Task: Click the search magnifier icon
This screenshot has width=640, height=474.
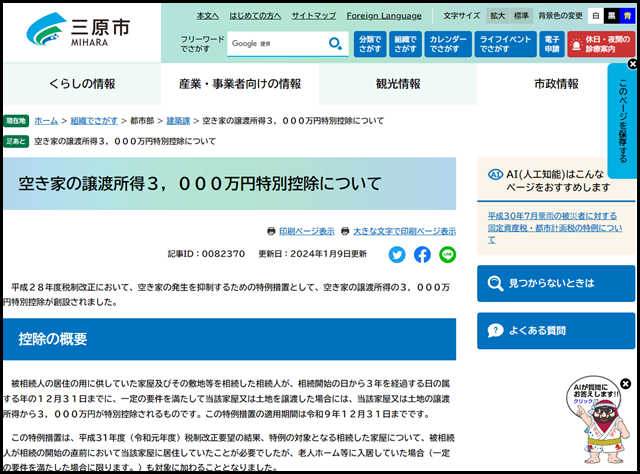Action: [335, 43]
